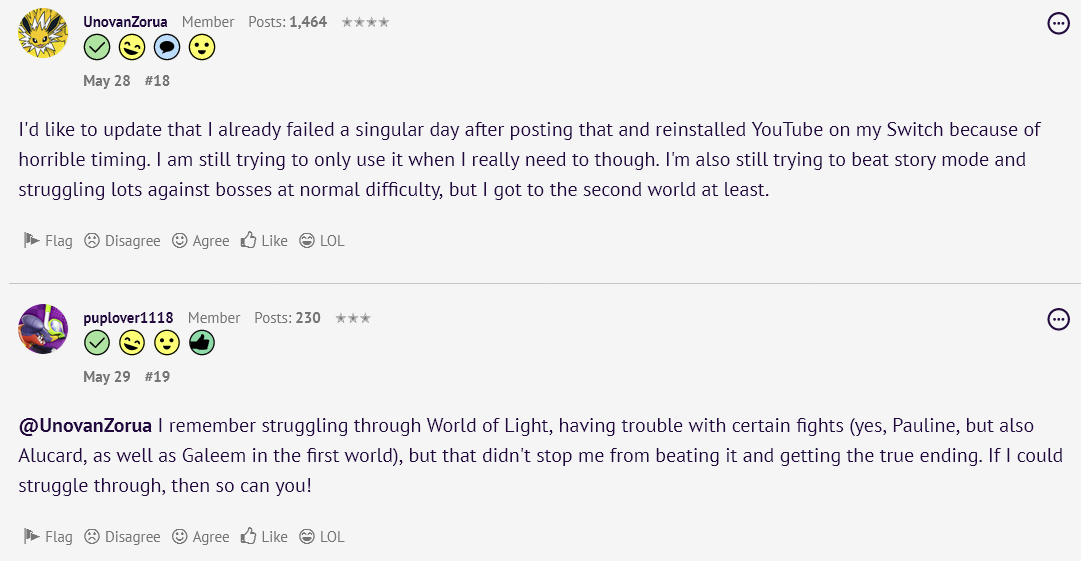Flag UnovanZorua's post #18
Image resolution: width=1081 pixels, height=561 pixels.
click(48, 241)
